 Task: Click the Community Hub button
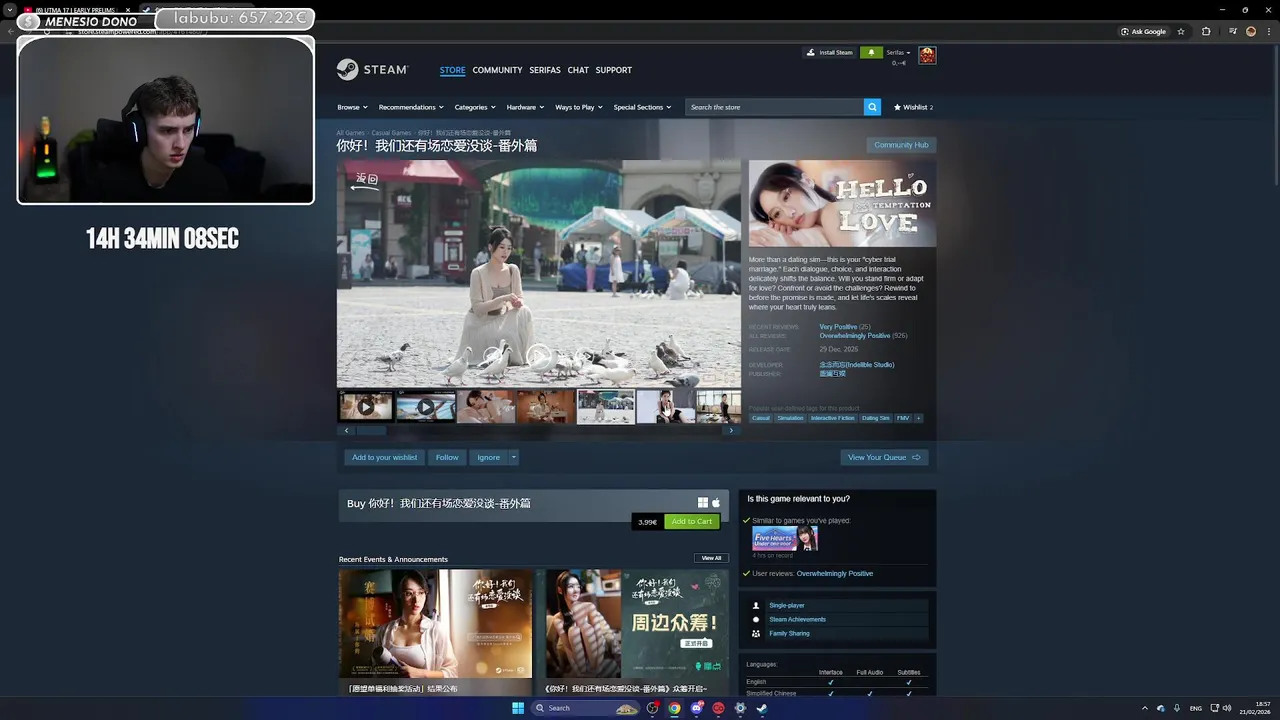tap(901, 145)
